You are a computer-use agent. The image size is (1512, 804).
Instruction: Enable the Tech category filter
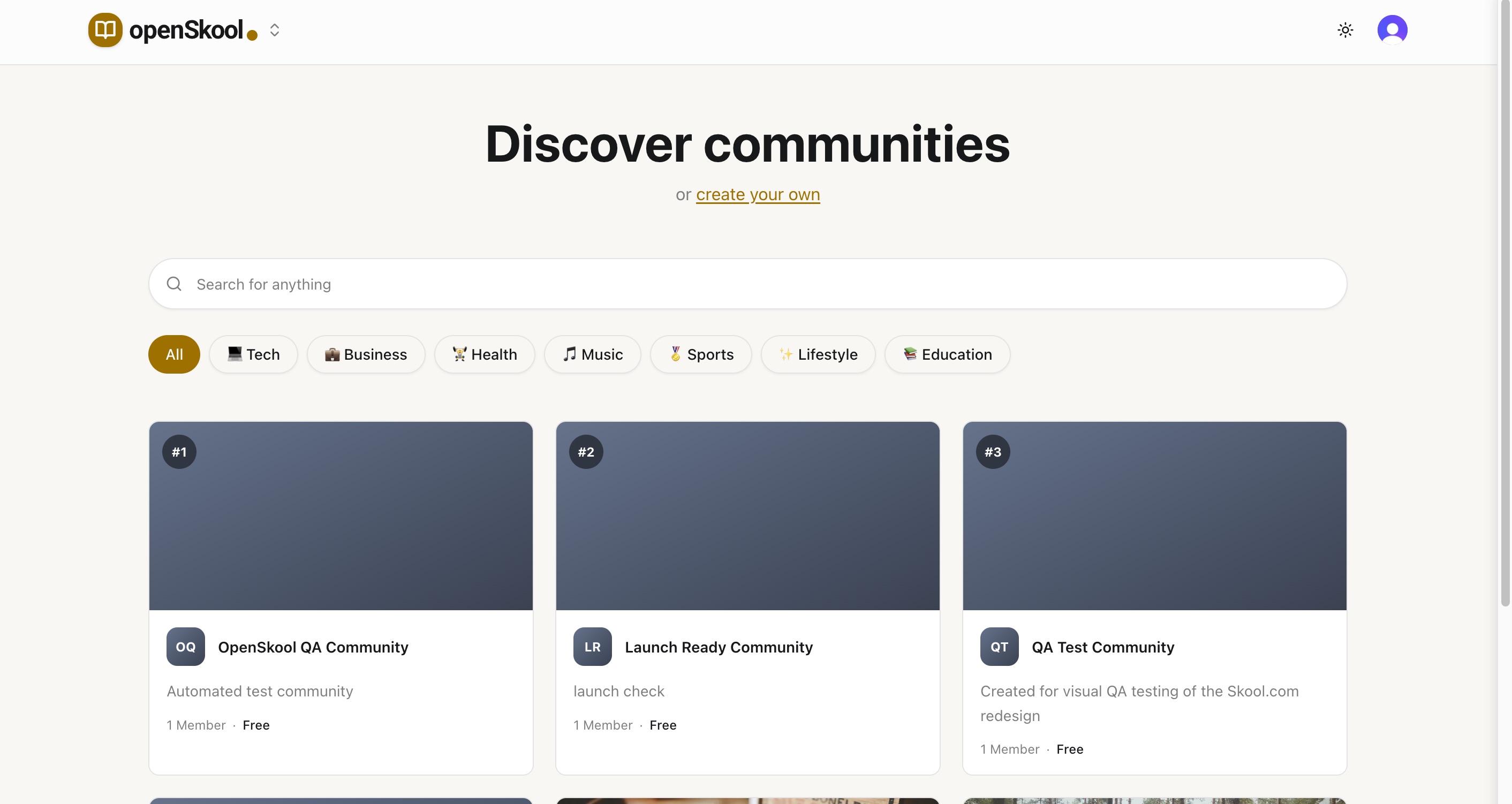(253, 354)
